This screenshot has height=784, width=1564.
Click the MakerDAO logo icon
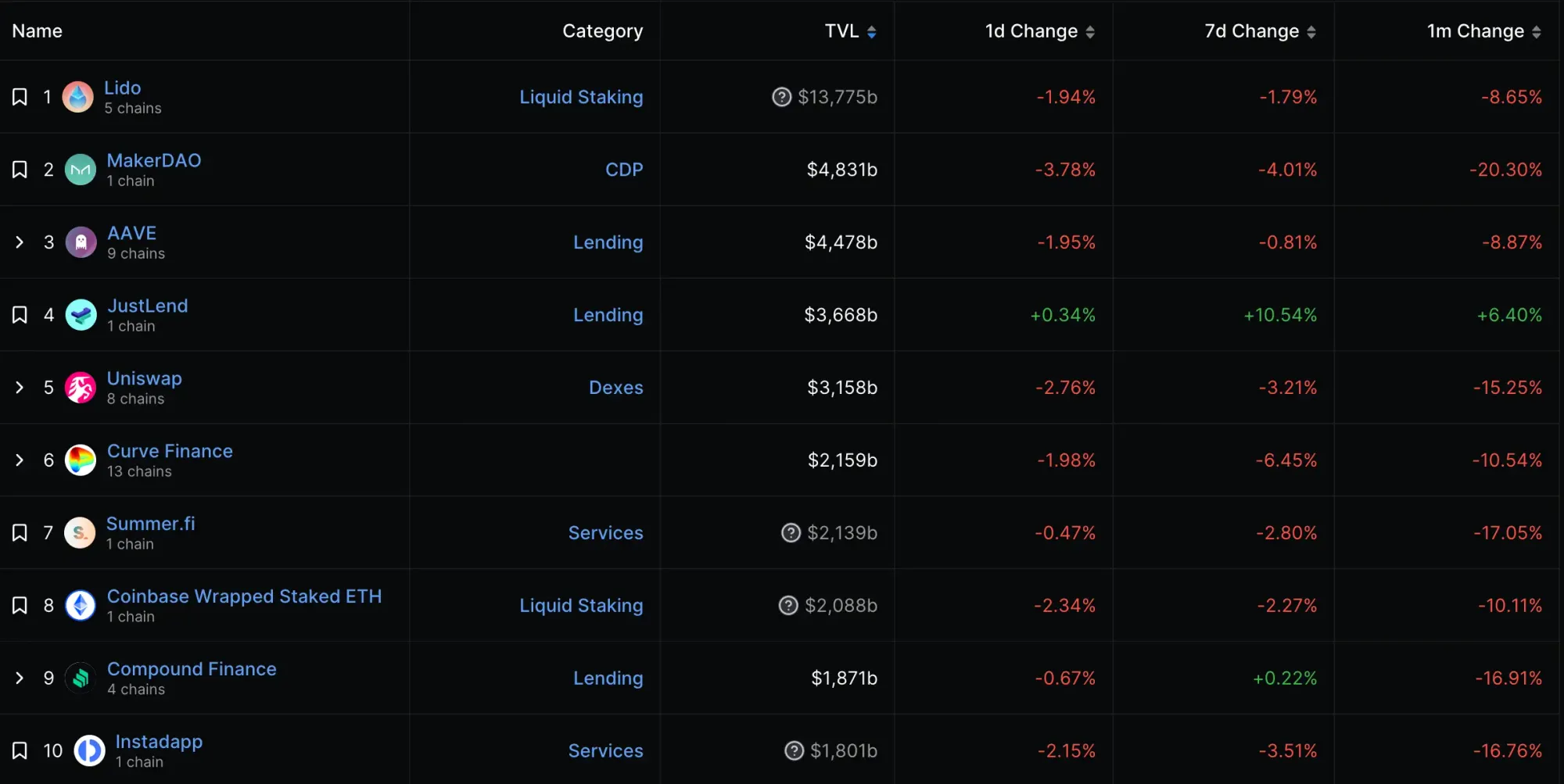(x=80, y=170)
